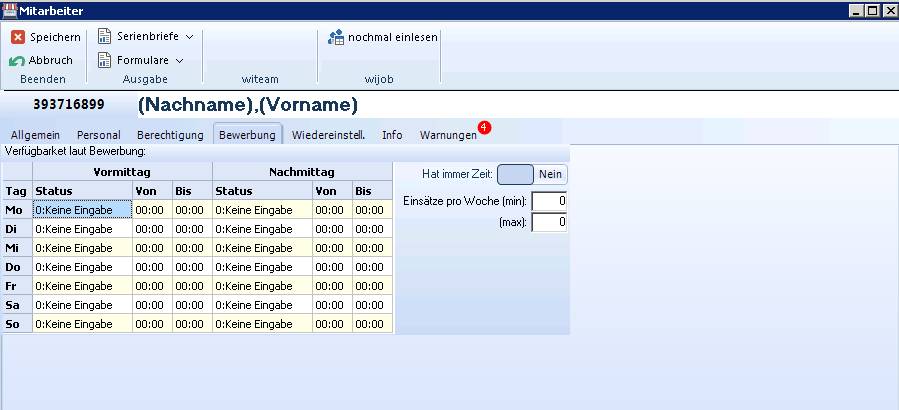Click Tuesday Nachmittag Von time cell
The width and height of the screenshot is (899, 410).
(333, 229)
